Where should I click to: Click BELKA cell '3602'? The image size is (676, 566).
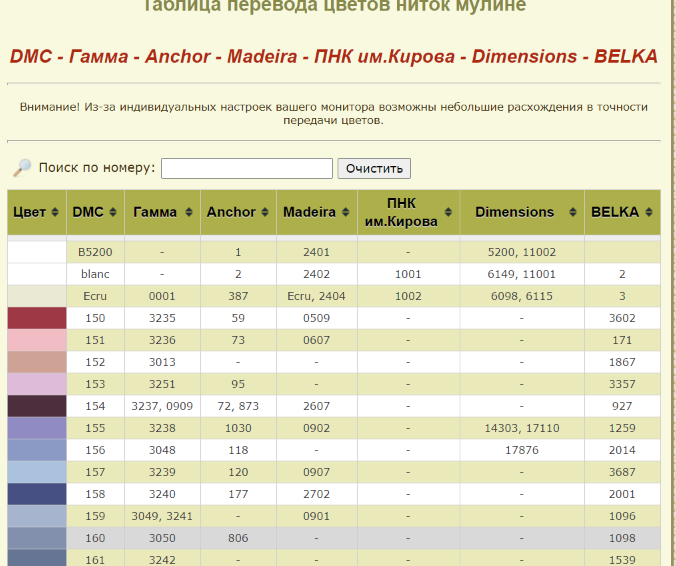pos(622,318)
